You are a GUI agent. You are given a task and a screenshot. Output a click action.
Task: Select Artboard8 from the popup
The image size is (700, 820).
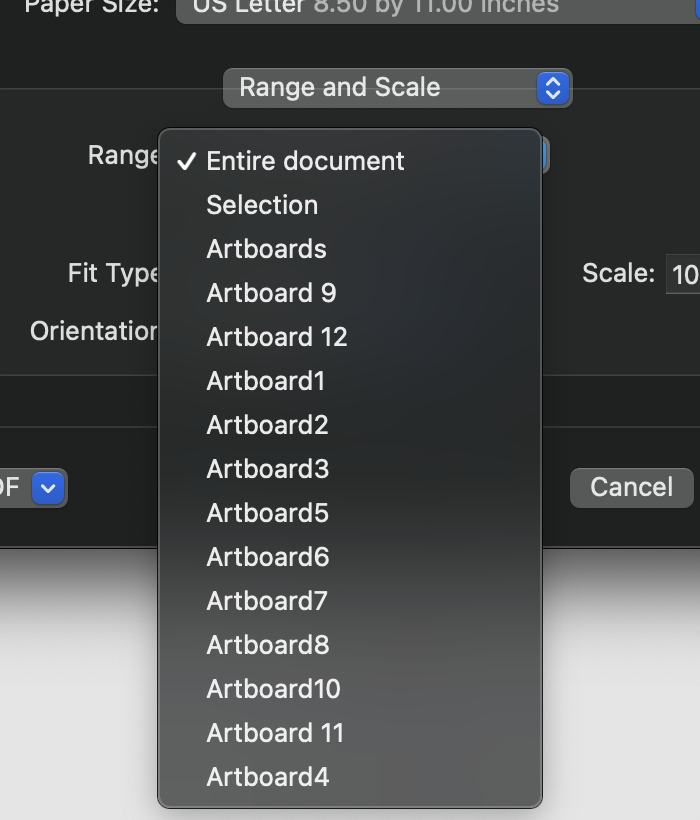click(349, 645)
